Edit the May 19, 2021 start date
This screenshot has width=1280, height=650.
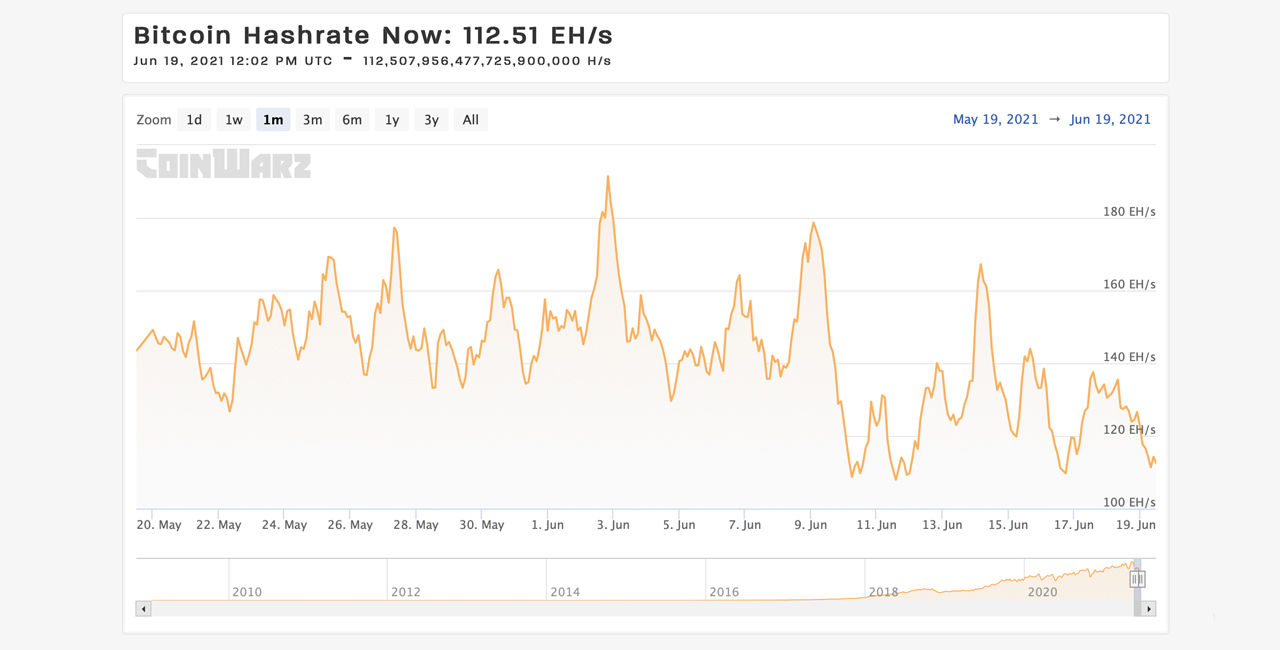click(996, 119)
